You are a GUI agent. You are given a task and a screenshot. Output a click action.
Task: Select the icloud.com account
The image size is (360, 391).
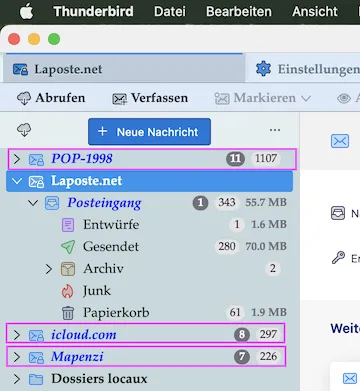[x=145, y=334]
